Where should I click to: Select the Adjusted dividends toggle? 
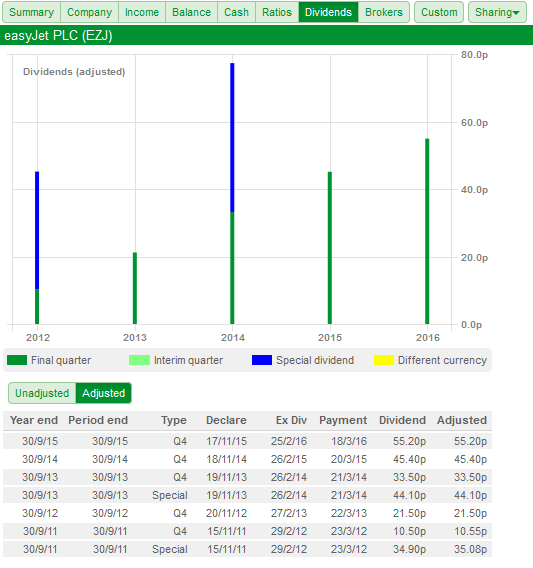pyautogui.click(x=104, y=393)
